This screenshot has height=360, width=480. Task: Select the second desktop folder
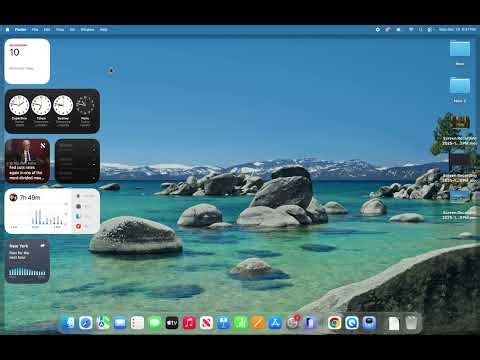[460, 86]
